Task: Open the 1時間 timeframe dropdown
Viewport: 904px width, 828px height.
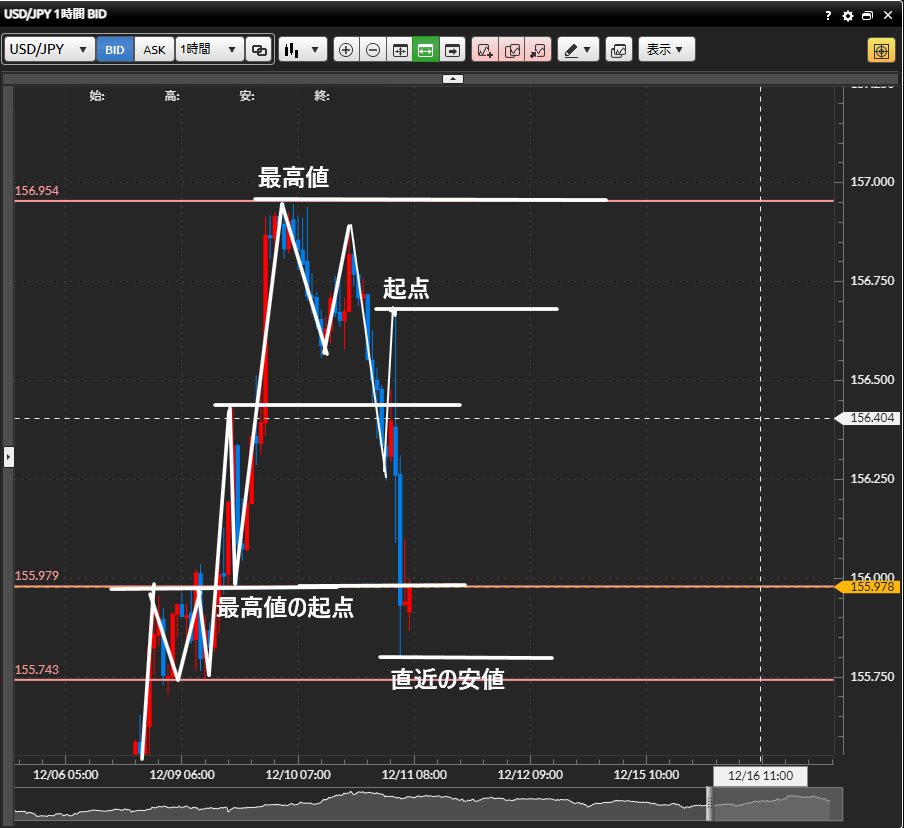Action: point(210,50)
